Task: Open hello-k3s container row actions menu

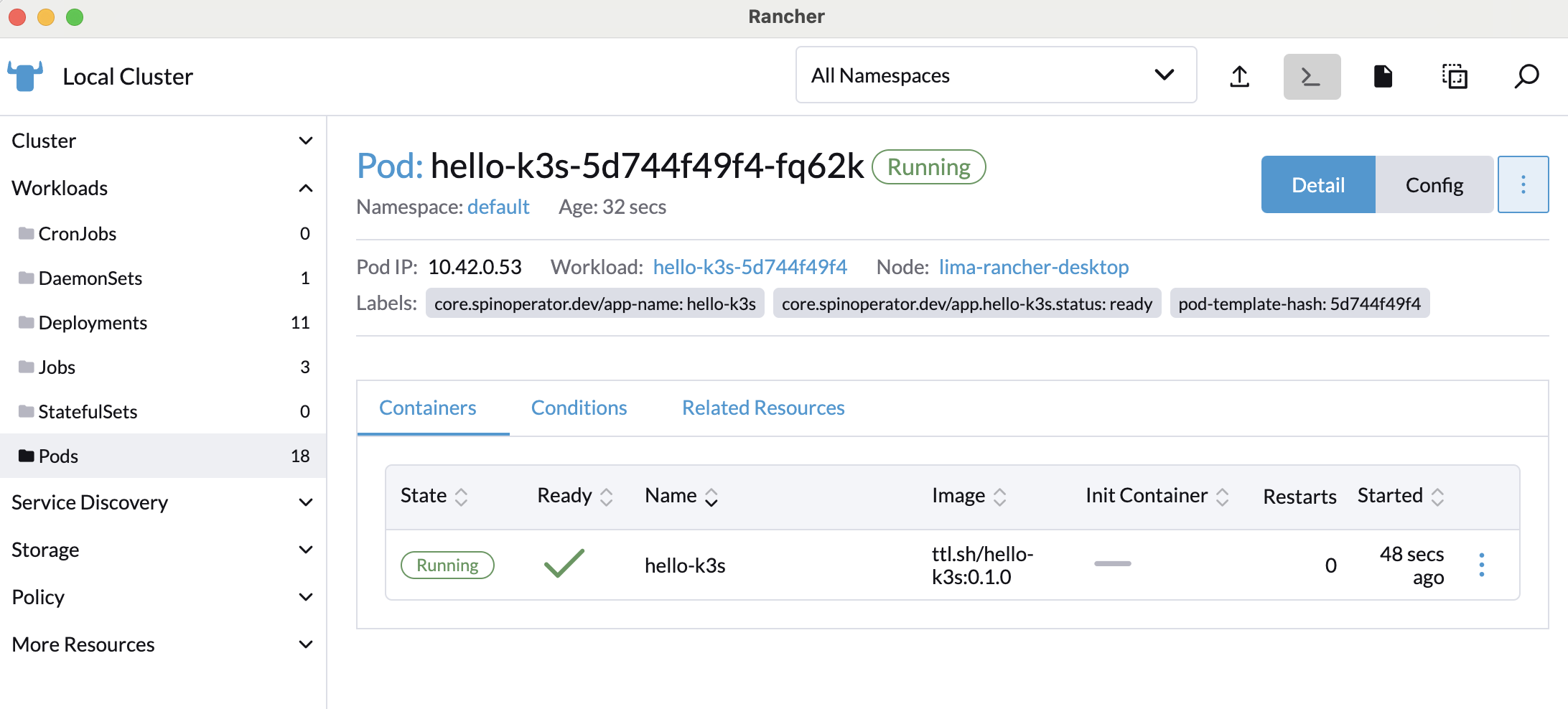Action: (x=1482, y=565)
